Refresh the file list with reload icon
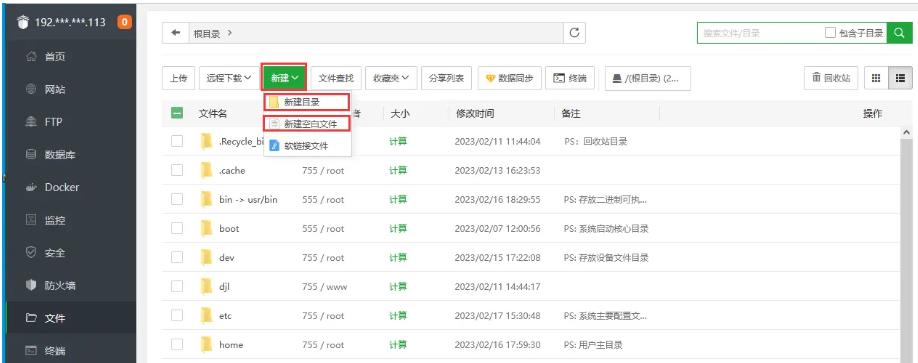Viewport: 918px width, 363px height. [x=574, y=33]
